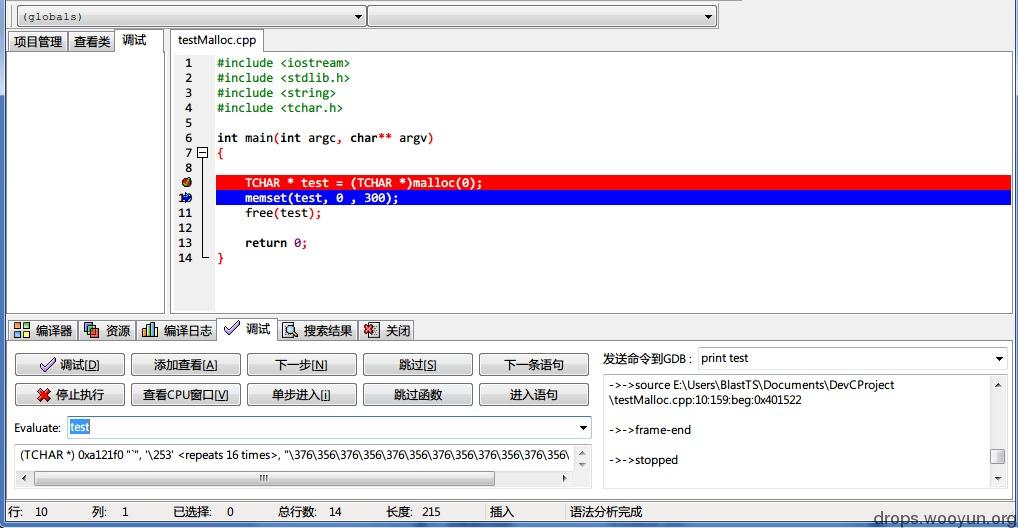Collapse the main function code fold

click(203, 153)
